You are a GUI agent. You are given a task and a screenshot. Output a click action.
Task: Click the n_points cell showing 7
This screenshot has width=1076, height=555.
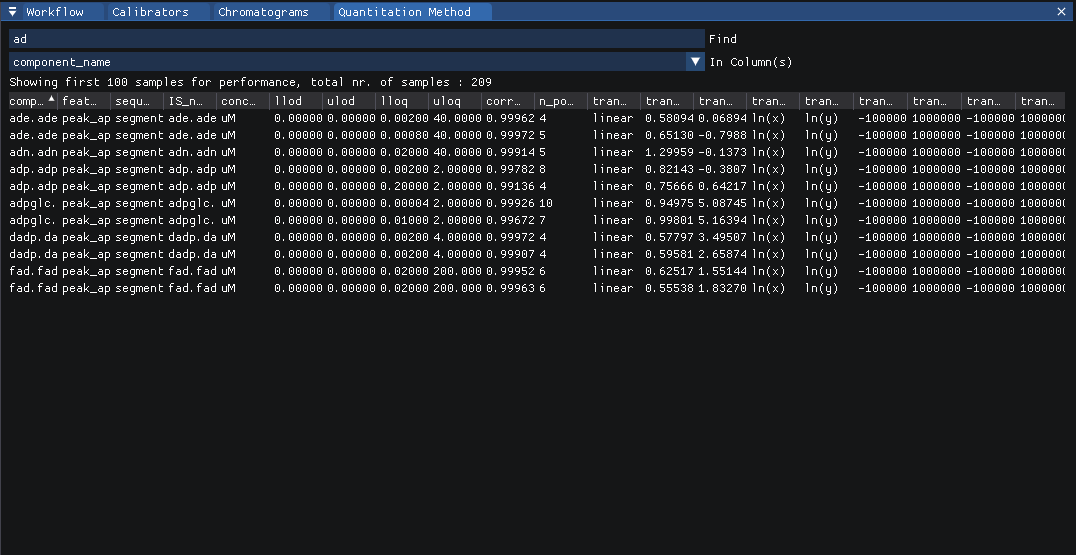click(x=542, y=220)
